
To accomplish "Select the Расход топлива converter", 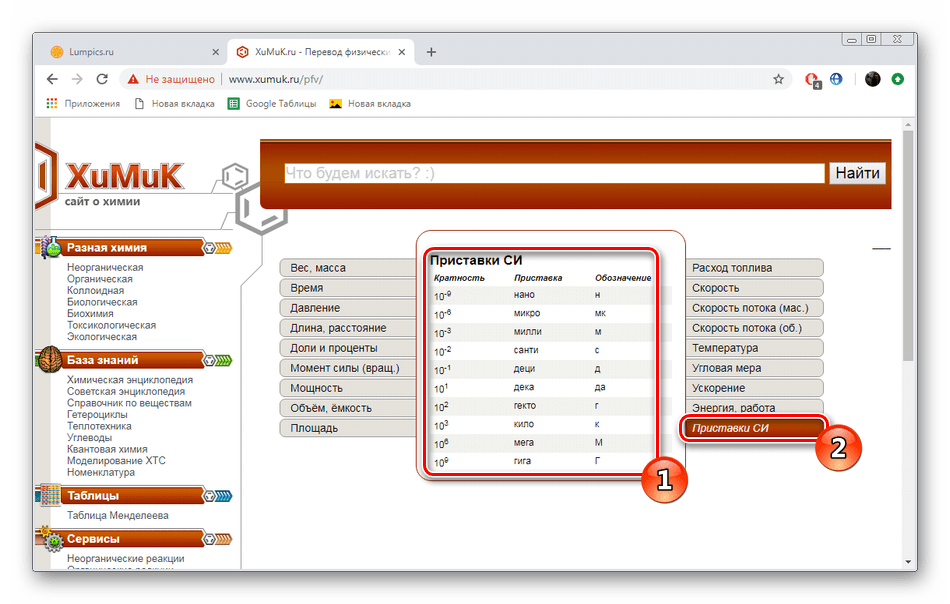I will point(754,268).
